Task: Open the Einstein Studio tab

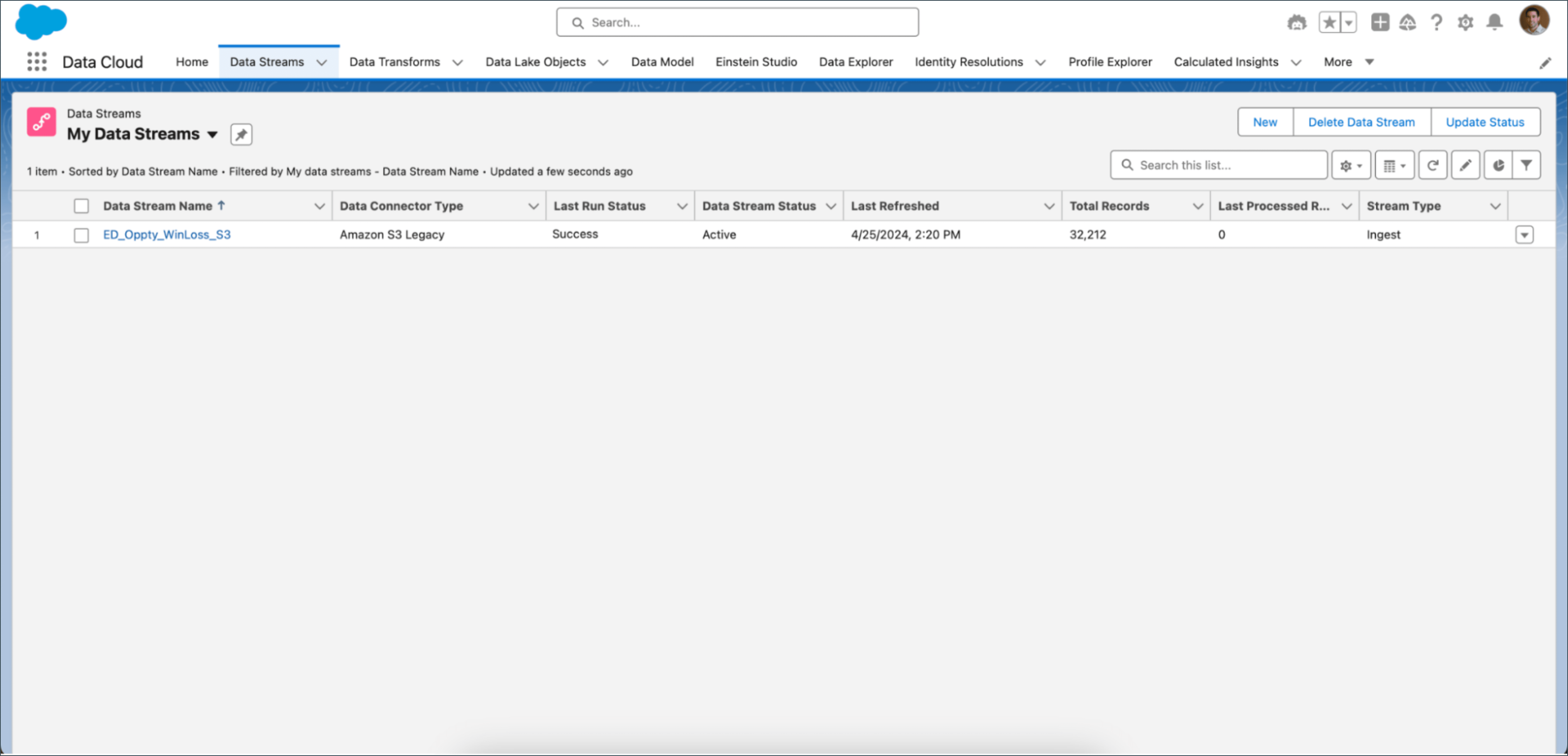Action: (756, 62)
